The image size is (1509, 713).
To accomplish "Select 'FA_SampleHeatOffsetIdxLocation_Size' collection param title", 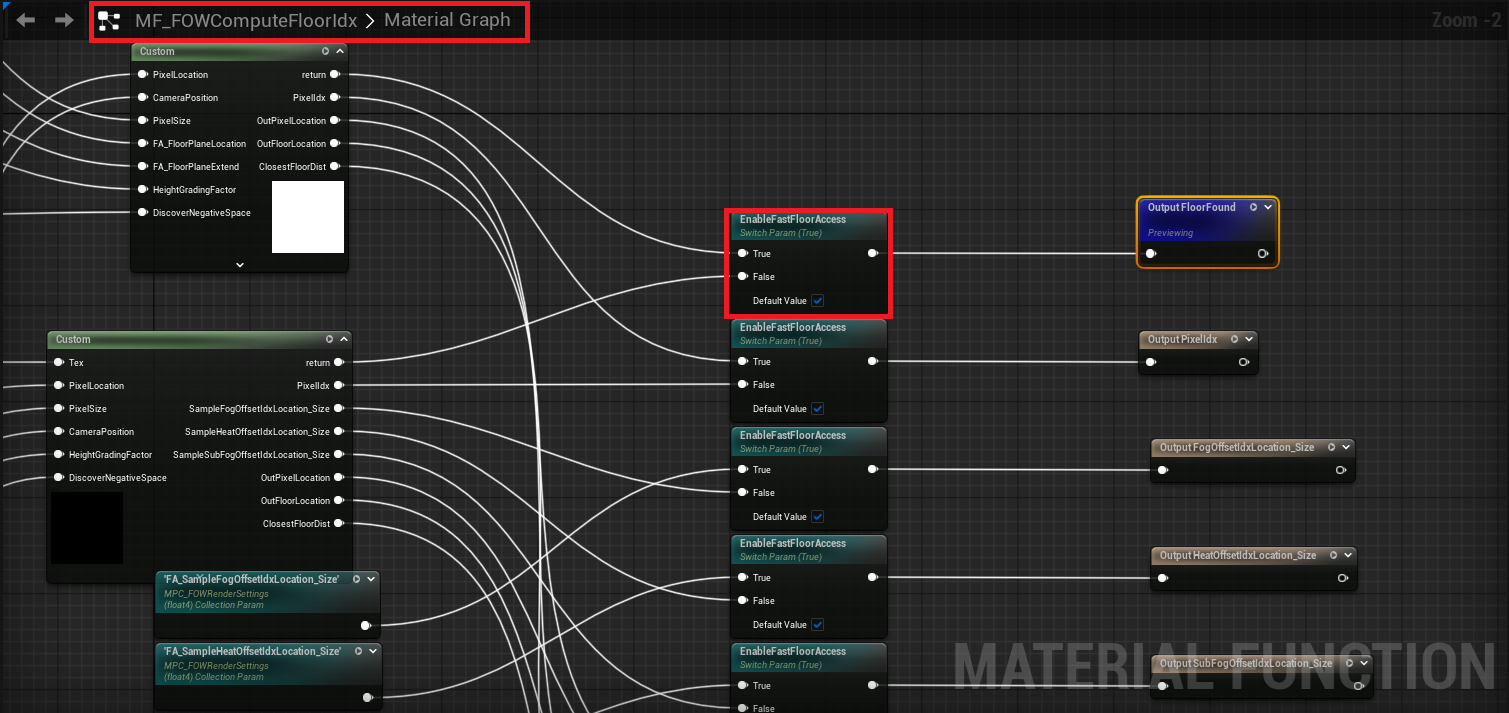I will 252,651.
